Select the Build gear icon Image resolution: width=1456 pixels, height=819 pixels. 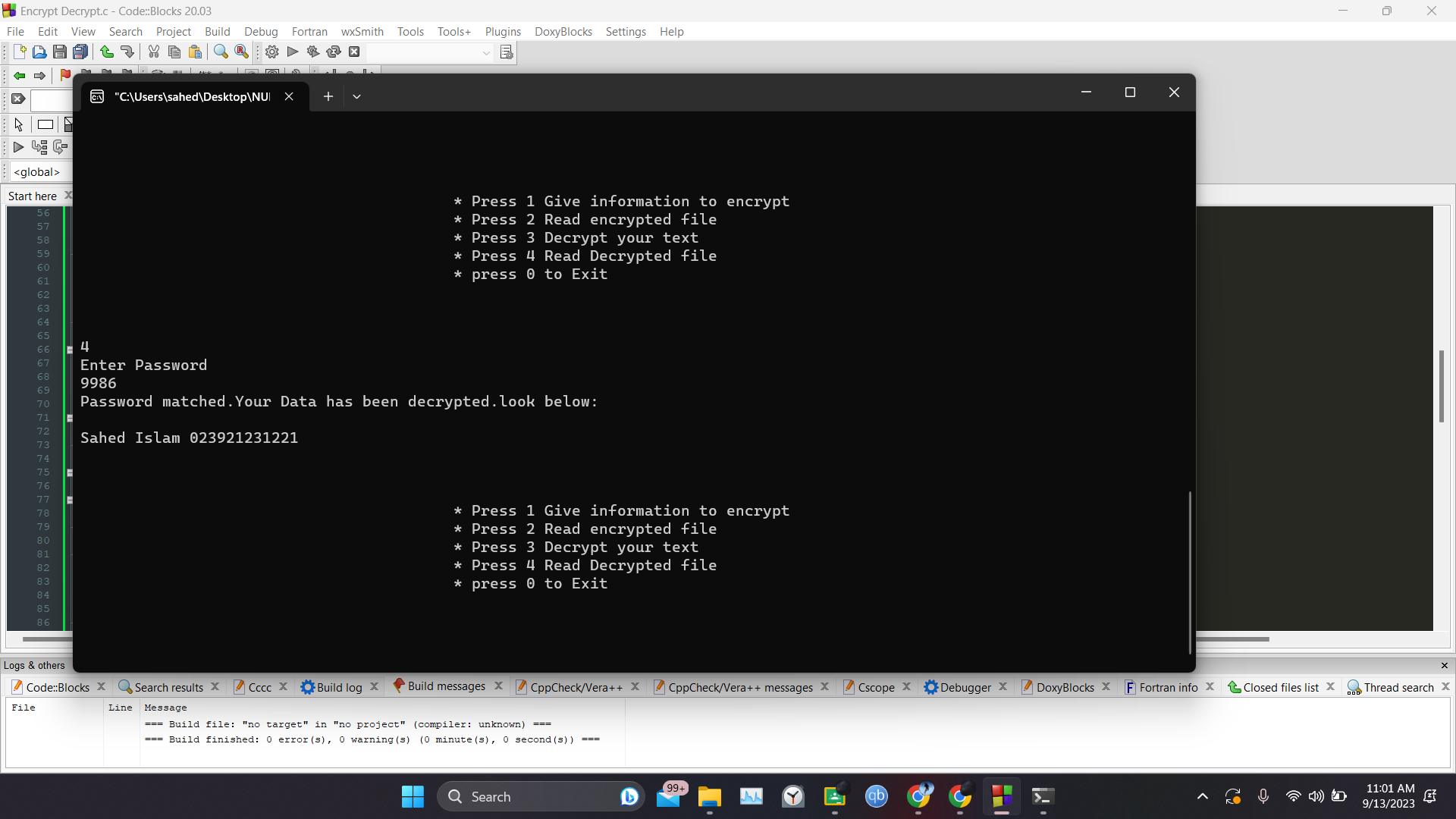[x=271, y=52]
